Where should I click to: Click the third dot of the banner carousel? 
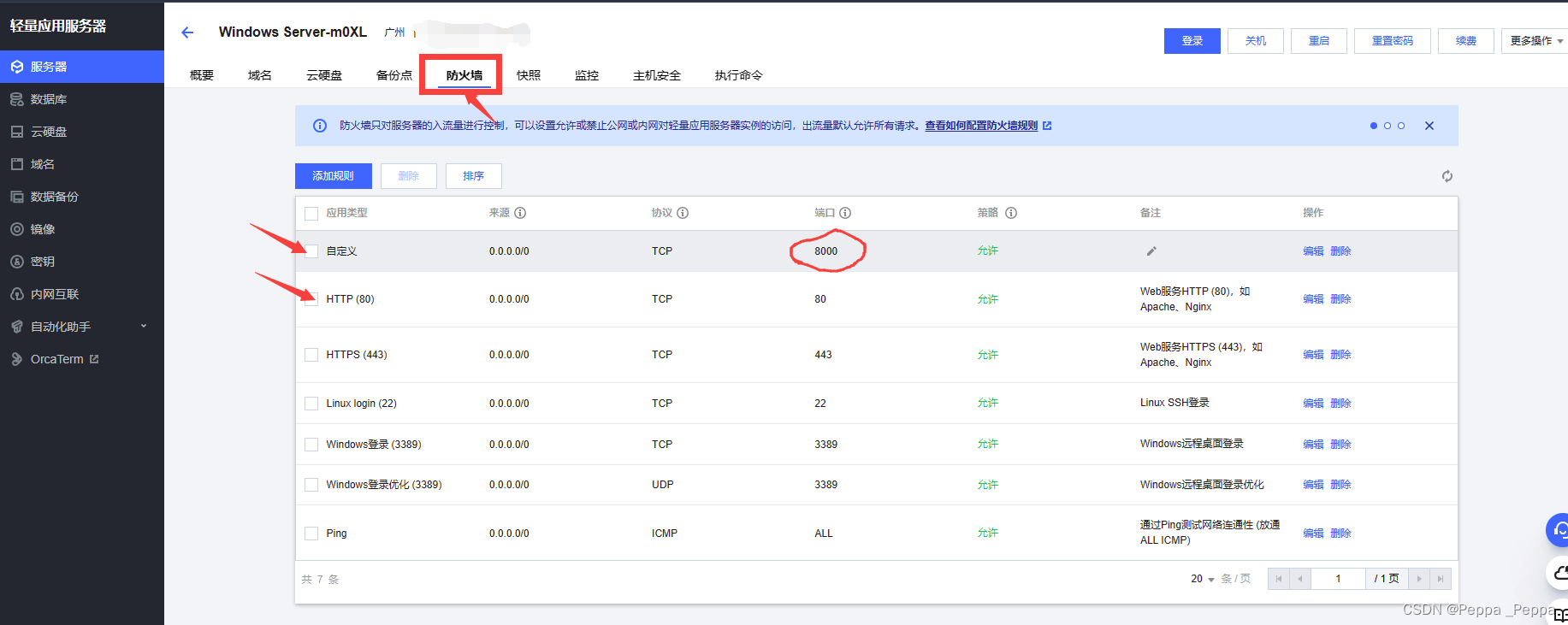[x=1401, y=126]
